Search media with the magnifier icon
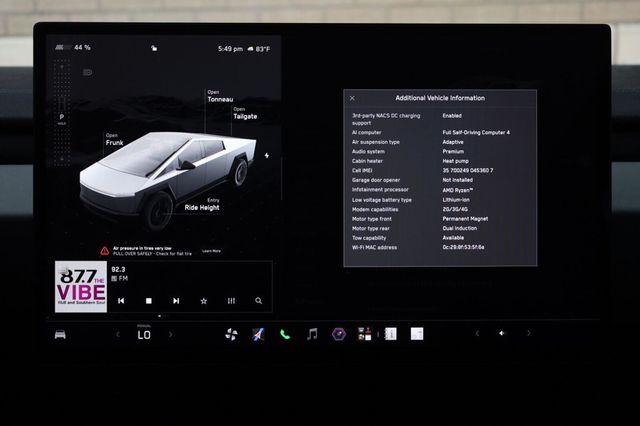This screenshot has height=426, width=640. 258,301
